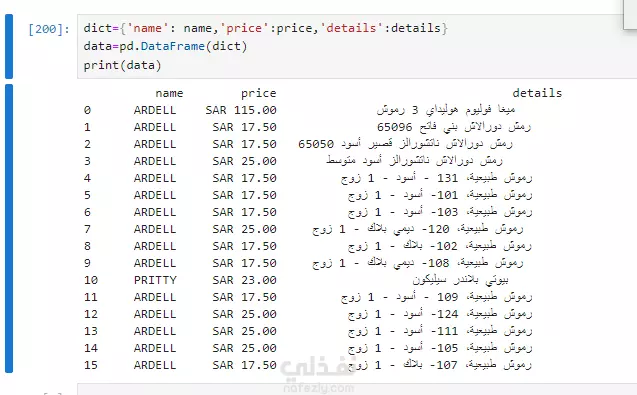Click on the print(data) line
The width and height of the screenshot is (637, 395).
pos(122,65)
